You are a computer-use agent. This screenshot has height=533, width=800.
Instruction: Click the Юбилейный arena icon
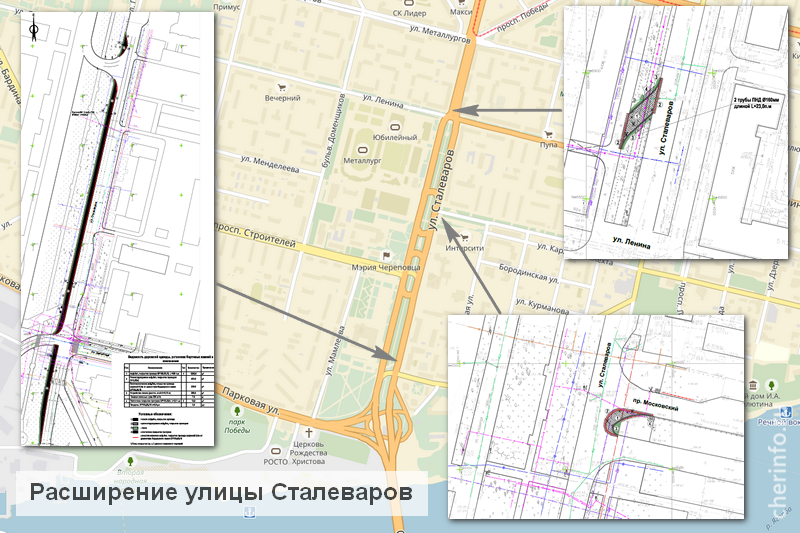[393, 126]
